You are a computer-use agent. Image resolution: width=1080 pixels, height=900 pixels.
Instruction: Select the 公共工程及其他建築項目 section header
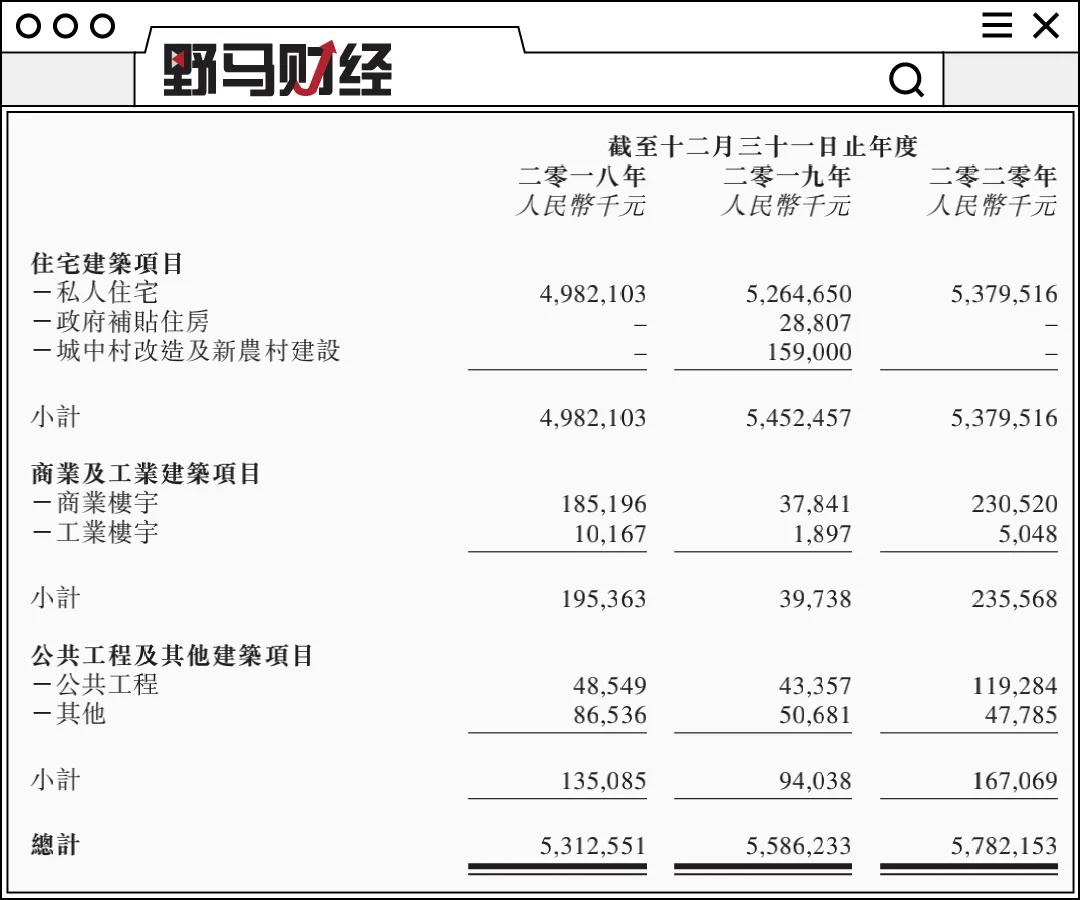click(x=170, y=656)
